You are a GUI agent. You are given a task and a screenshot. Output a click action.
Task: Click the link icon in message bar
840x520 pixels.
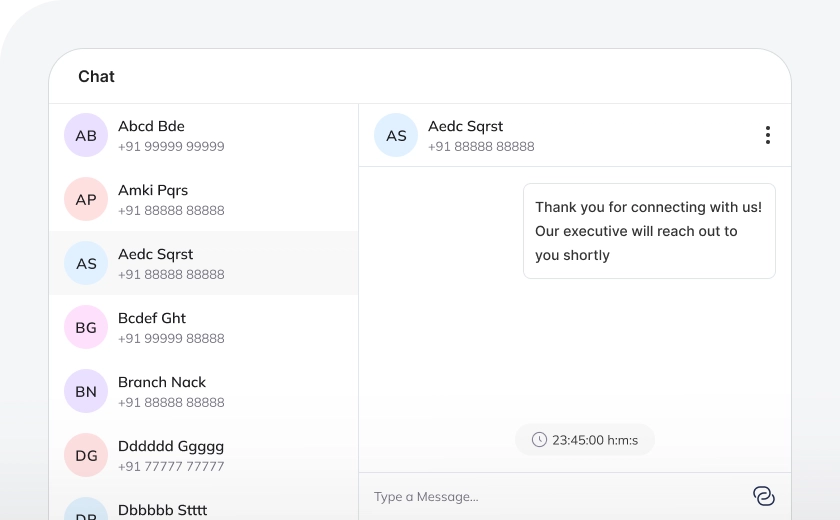(x=763, y=496)
